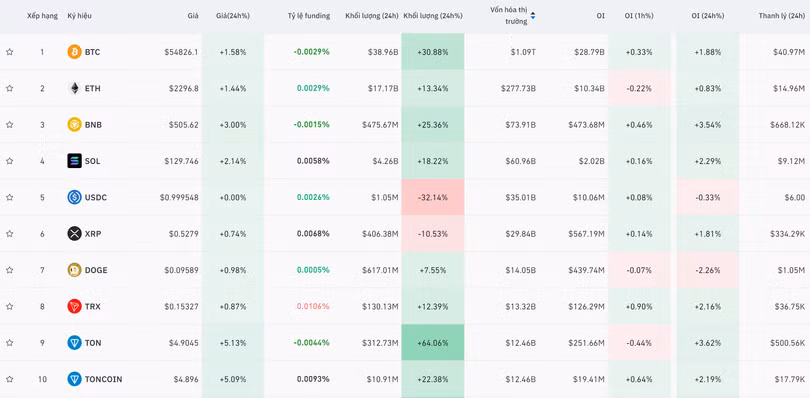Click the USDC coin icon
This screenshot has height=398, width=810.
(74, 197)
